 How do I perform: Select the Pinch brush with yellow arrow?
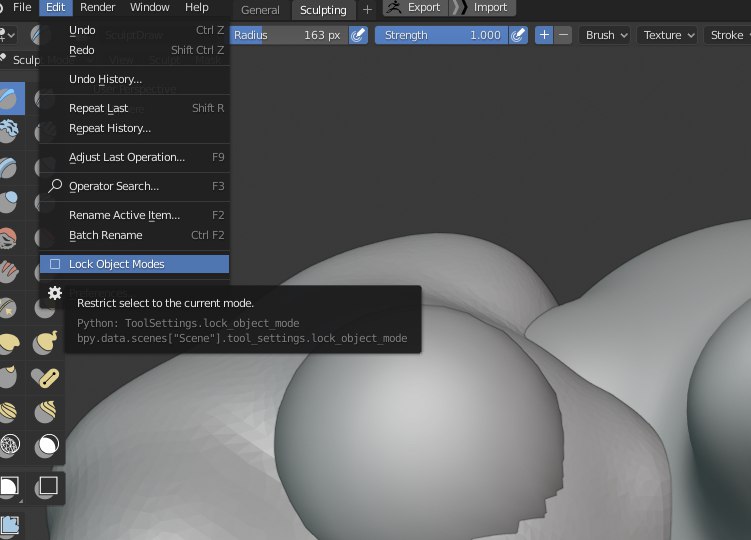[9, 308]
